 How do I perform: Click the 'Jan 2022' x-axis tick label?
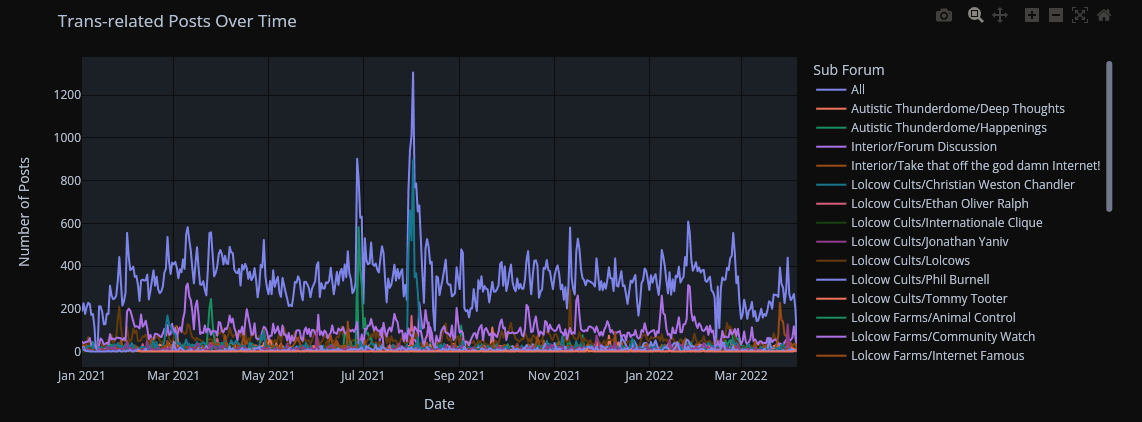(x=650, y=376)
